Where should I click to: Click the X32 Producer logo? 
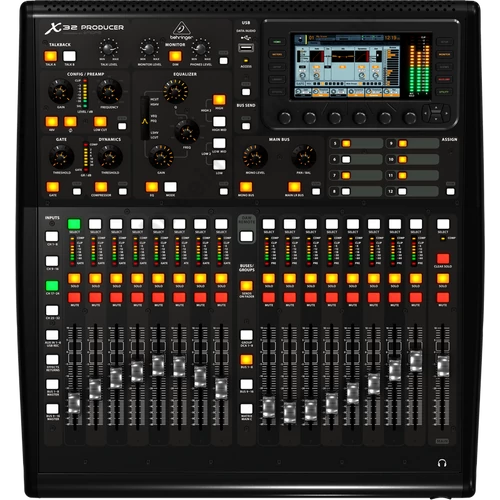coord(84,28)
